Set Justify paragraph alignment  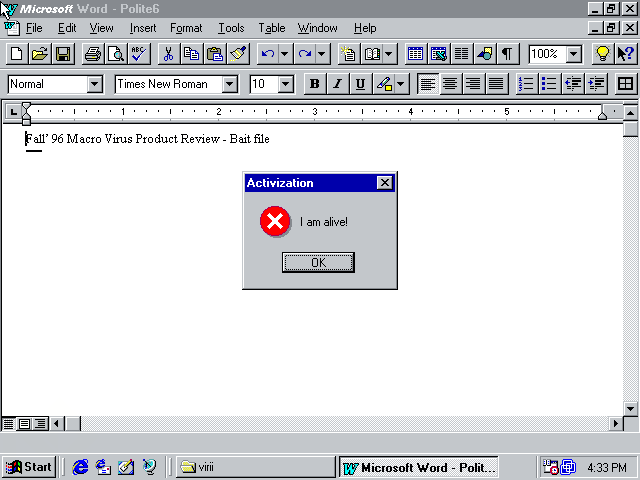pos(496,84)
